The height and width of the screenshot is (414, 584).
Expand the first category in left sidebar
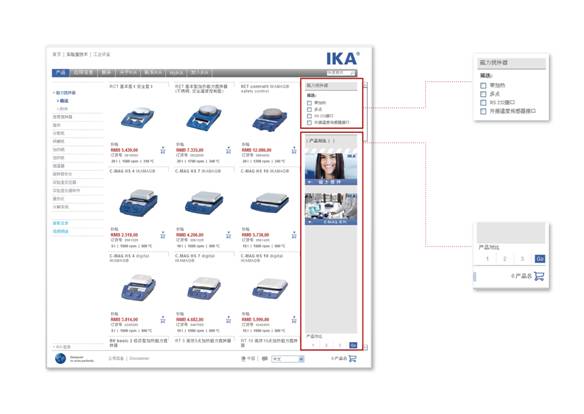[66, 93]
